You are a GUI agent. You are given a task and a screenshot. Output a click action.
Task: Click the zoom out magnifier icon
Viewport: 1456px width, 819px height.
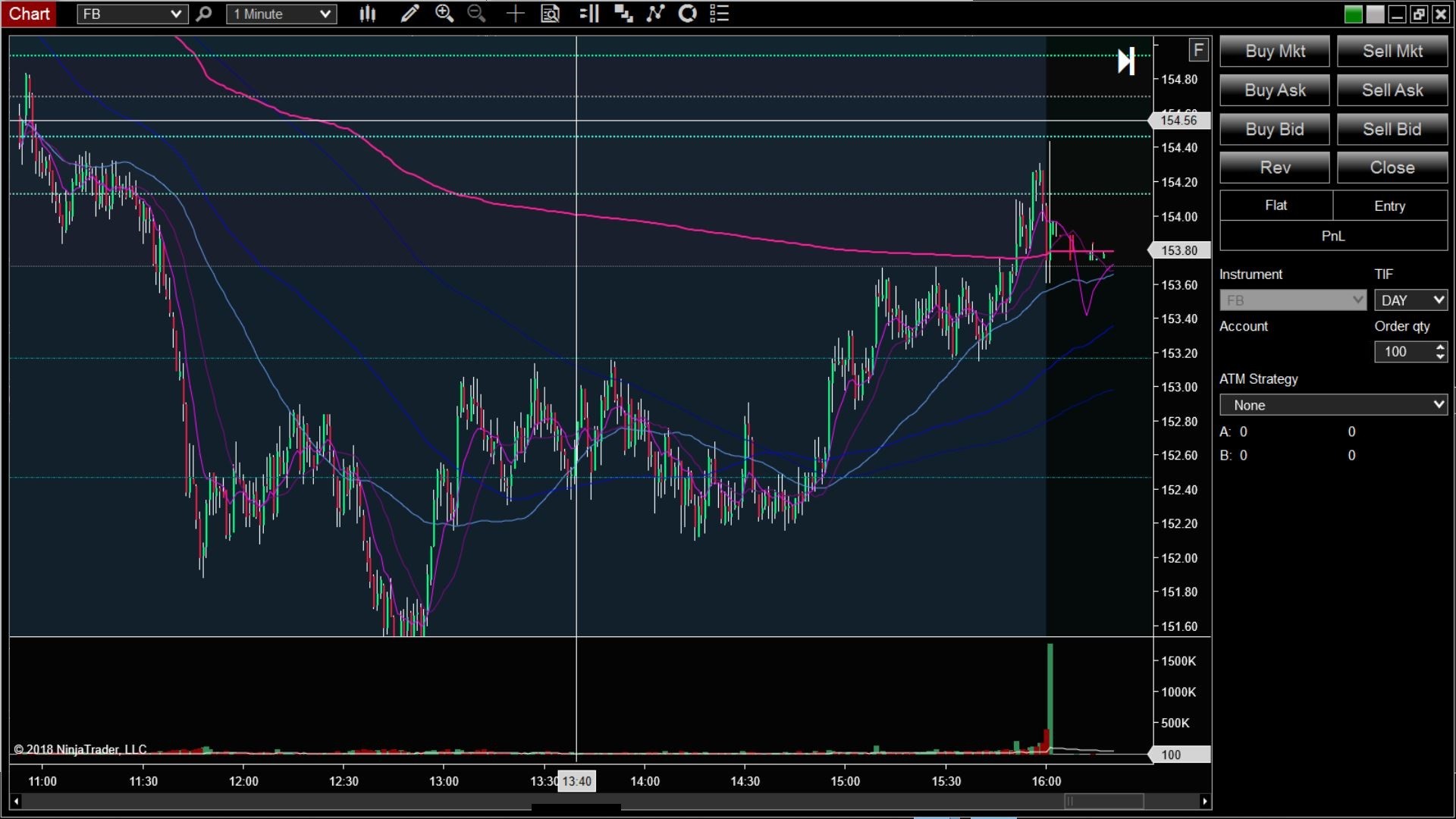pyautogui.click(x=476, y=14)
